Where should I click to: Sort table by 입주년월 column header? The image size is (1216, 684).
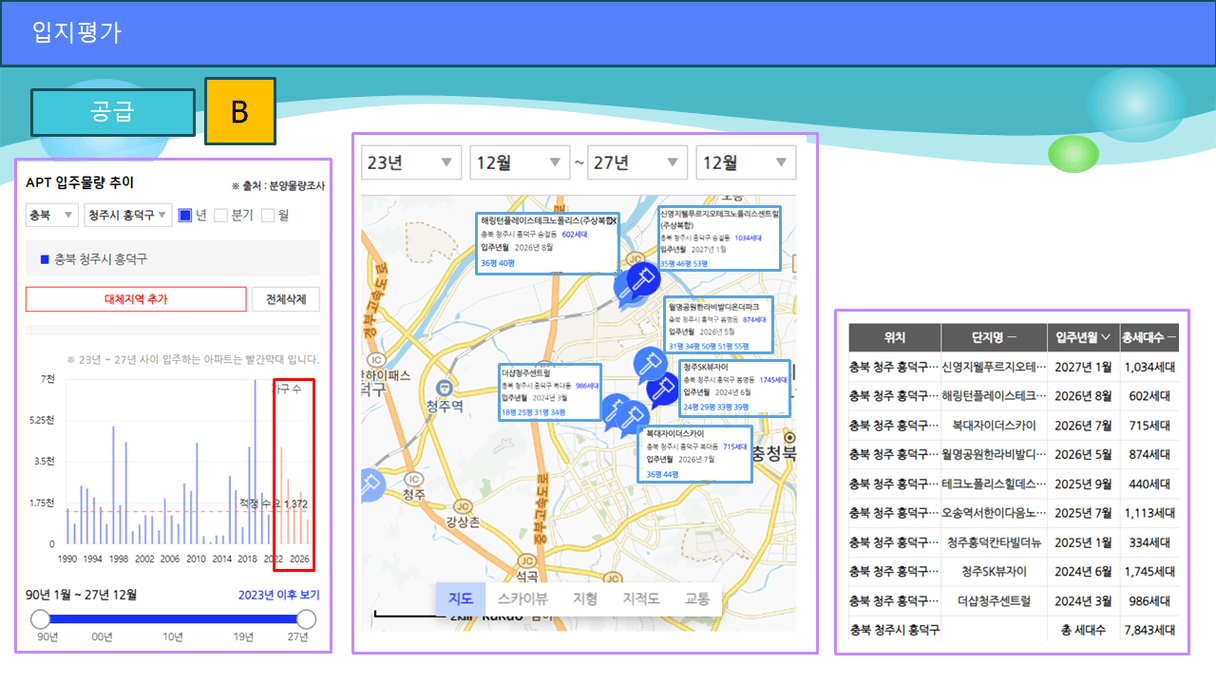[1082, 337]
